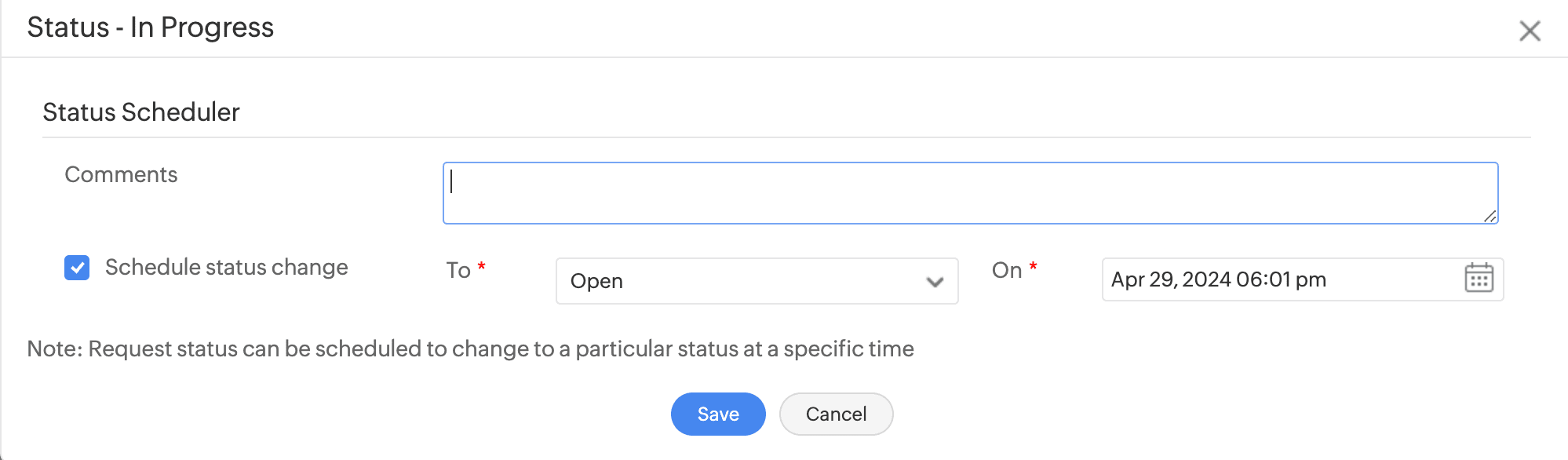Close the Status dialog with X
Screen dimensions: 1568x460
tap(1530, 31)
